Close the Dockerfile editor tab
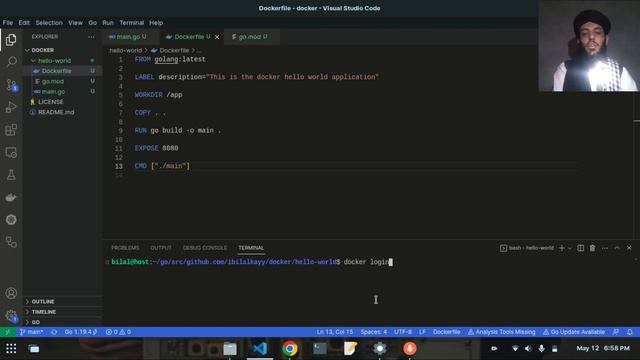Screen dimensions: 640x360 [217, 37]
